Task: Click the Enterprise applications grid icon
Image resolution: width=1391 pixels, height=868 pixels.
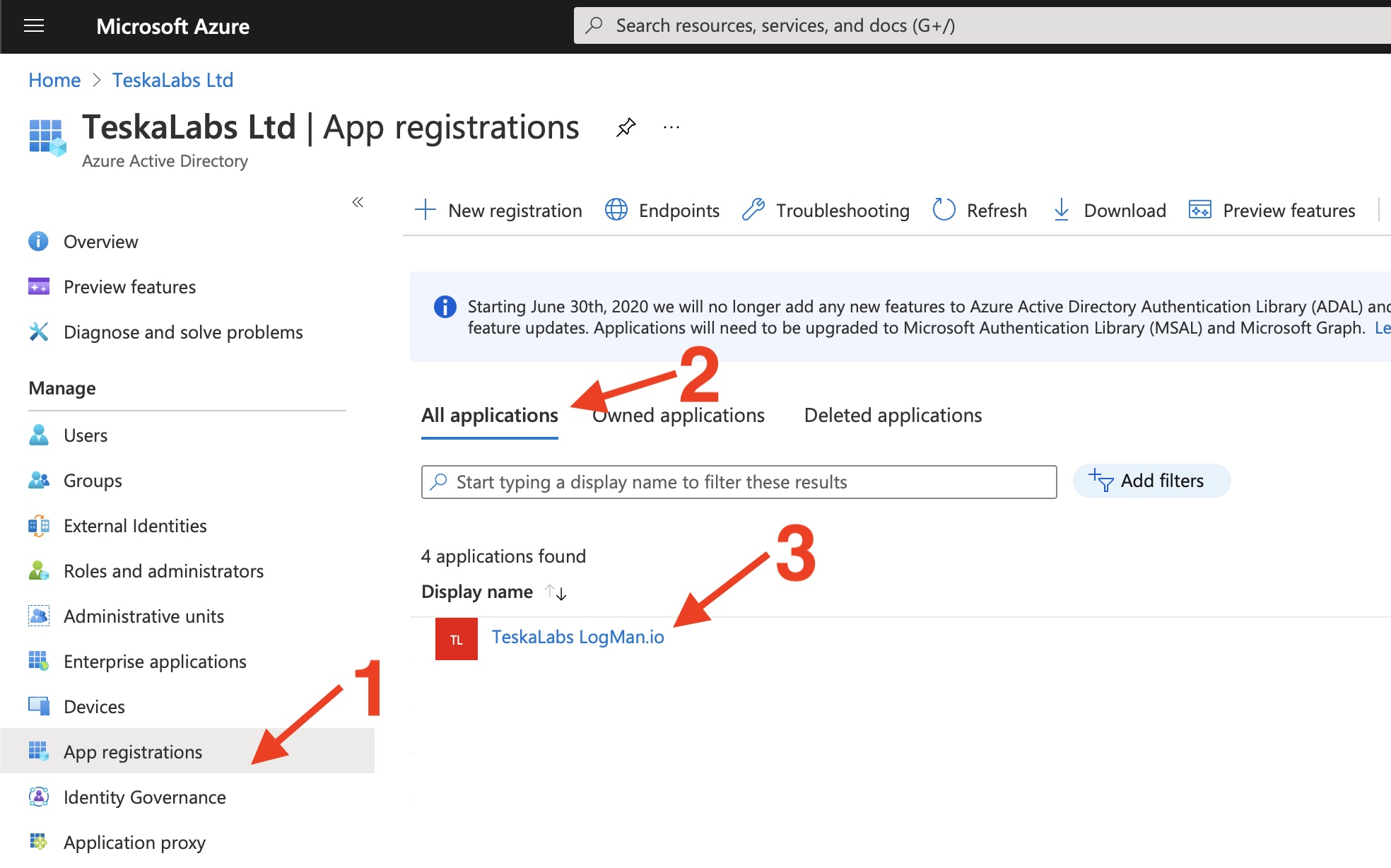Action: click(x=38, y=662)
